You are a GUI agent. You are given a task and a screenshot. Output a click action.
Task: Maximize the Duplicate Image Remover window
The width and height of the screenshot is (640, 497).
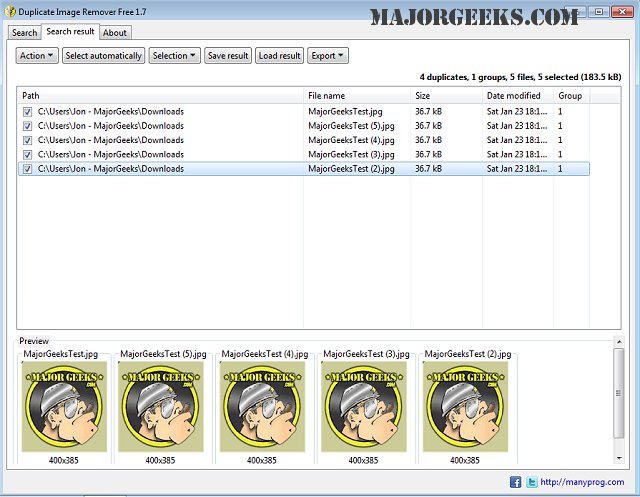click(x=599, y=11)
